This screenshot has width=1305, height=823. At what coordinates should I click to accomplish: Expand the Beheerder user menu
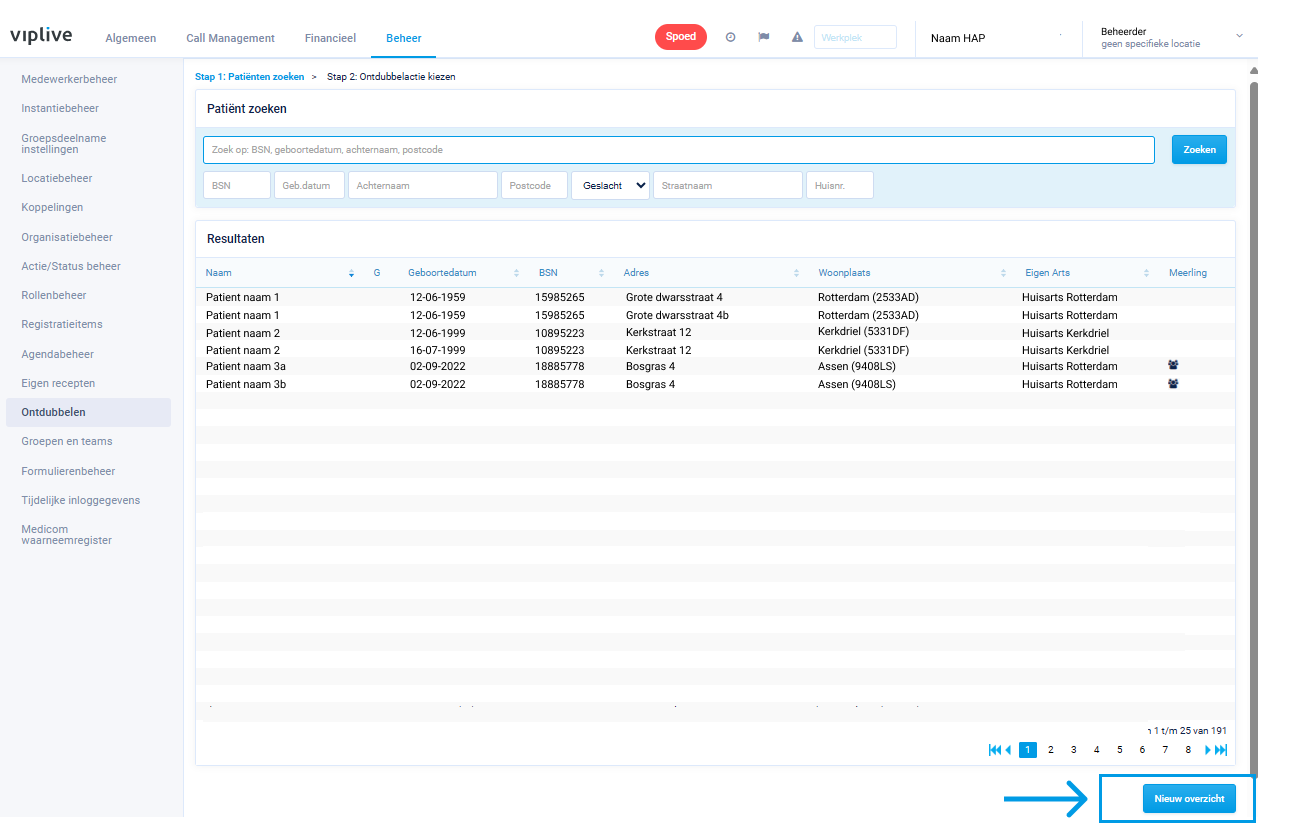coord(1239,36)
